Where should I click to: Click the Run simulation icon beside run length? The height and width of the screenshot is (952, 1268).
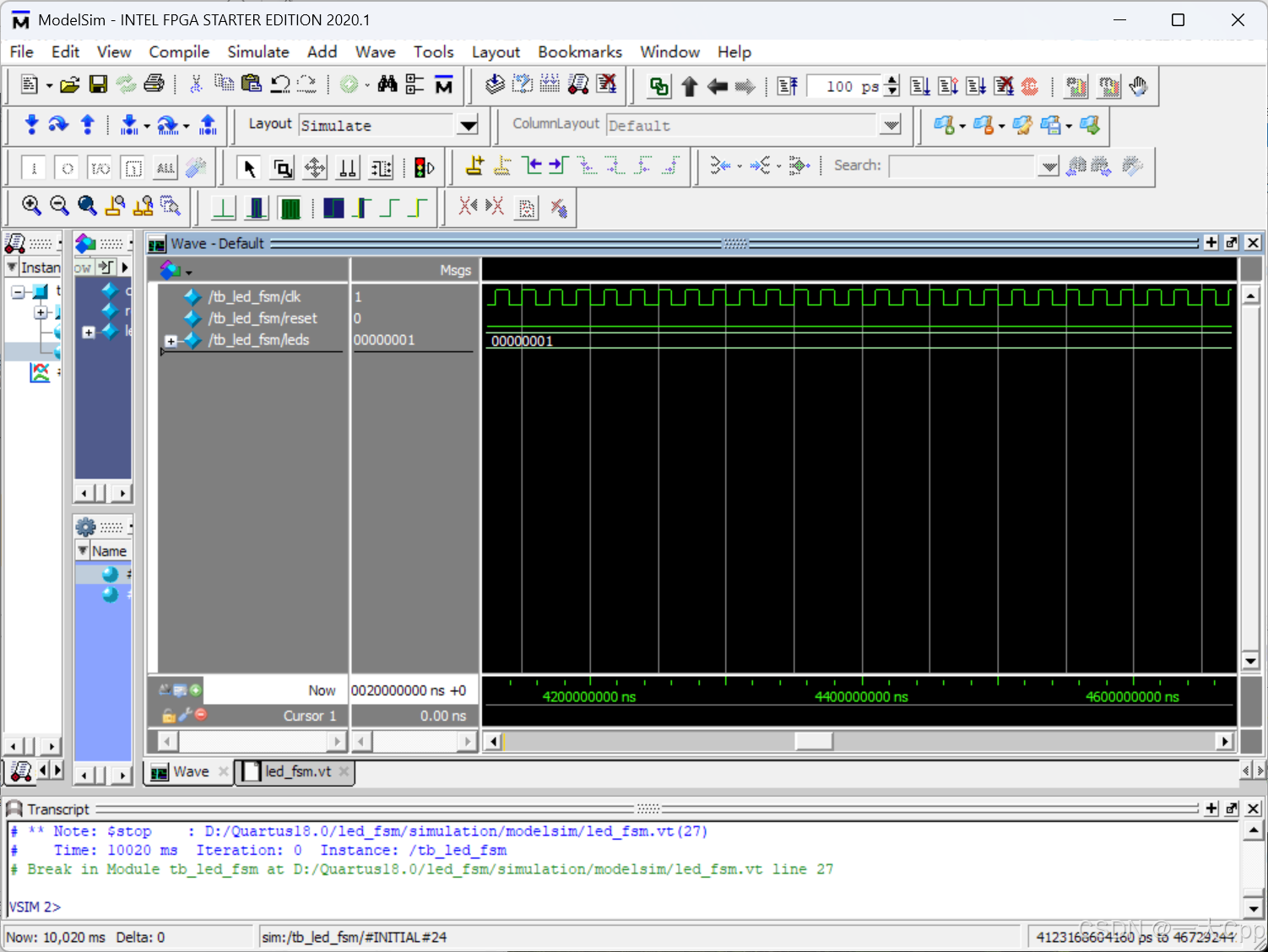(x=920, y=86)
